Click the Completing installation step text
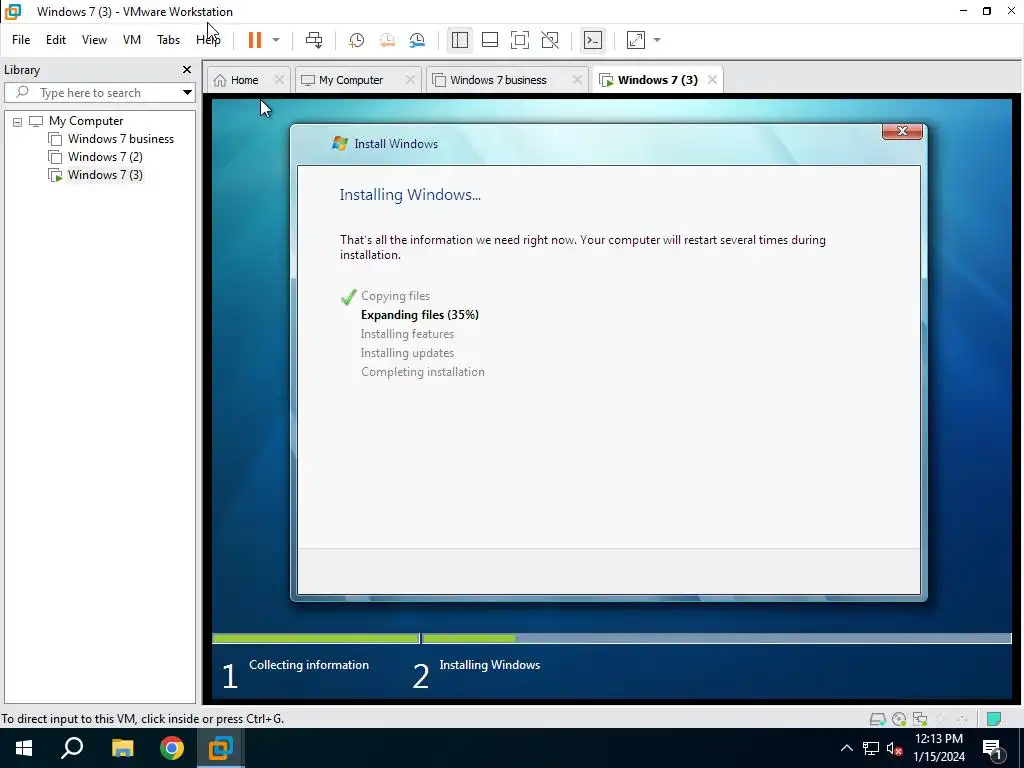 coord(423,372)
